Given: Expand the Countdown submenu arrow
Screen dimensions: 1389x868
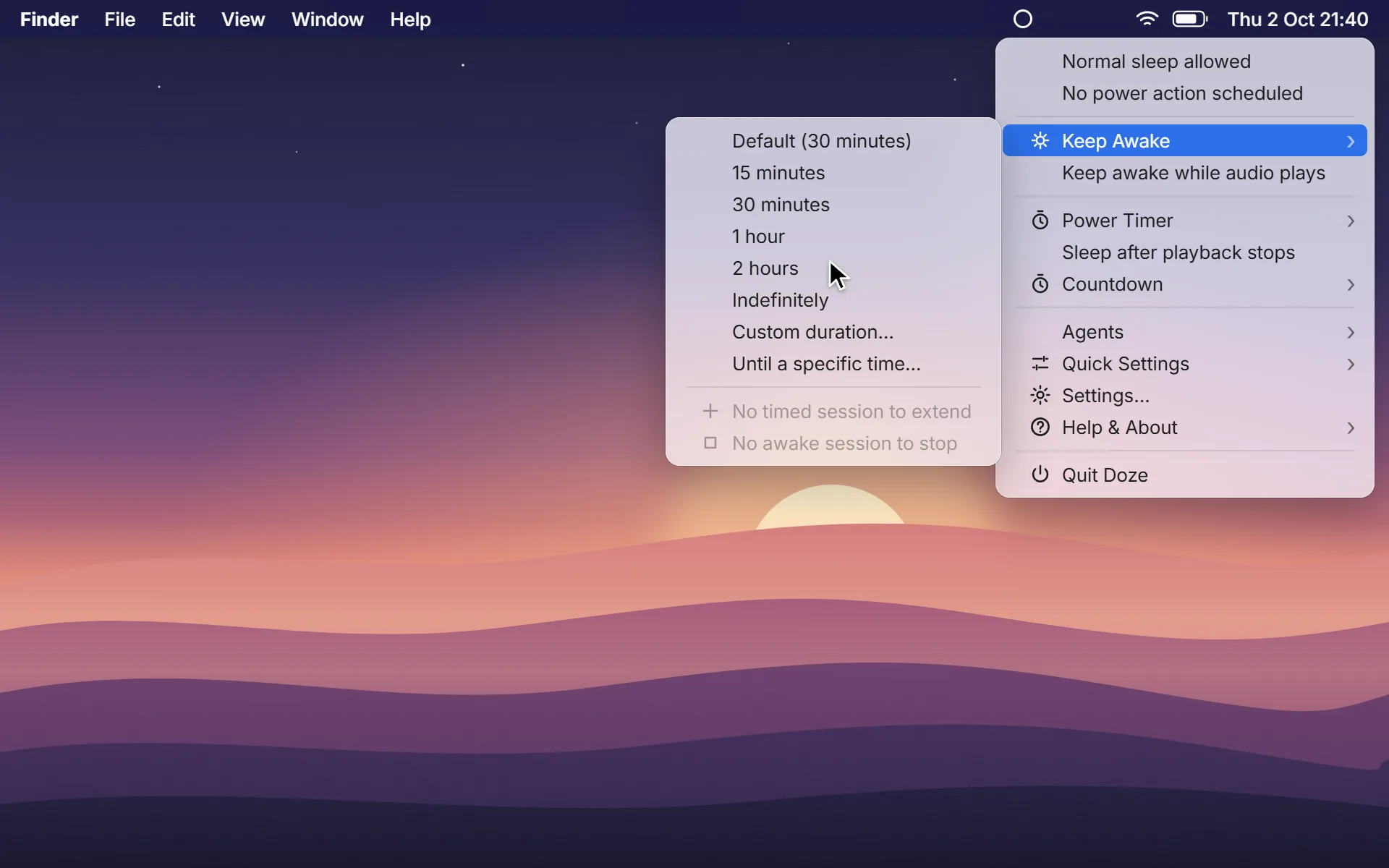Looking at the screenshot, I should click(x=1350, y=284).
